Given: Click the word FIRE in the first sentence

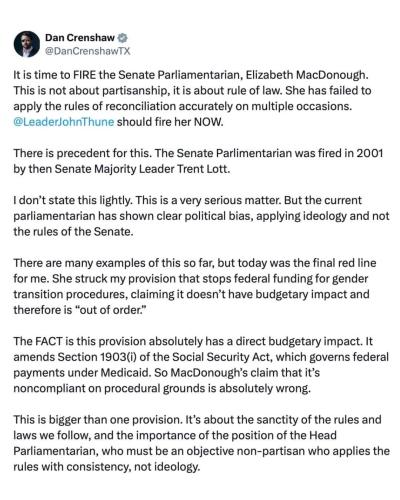Looking at the screenshot, I should [x=84, y=75].
